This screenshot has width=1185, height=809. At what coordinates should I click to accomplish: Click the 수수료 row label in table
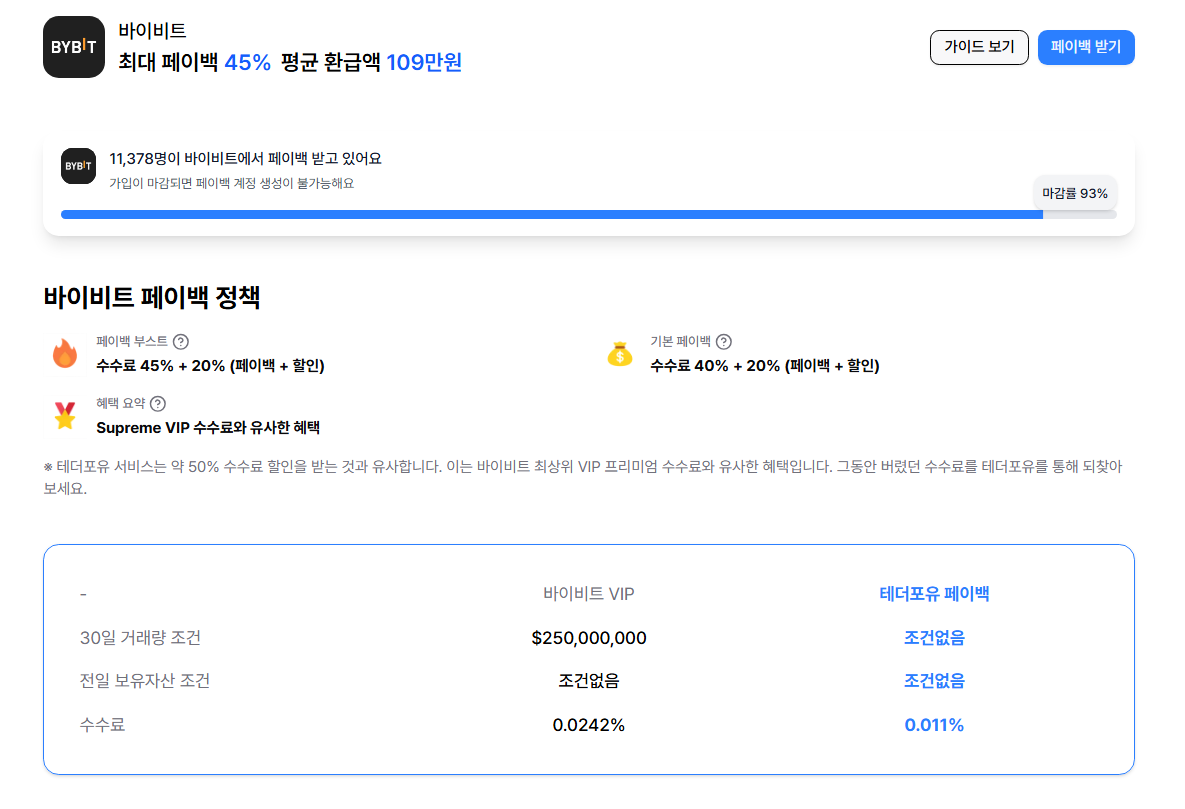(x=102, y=724)
